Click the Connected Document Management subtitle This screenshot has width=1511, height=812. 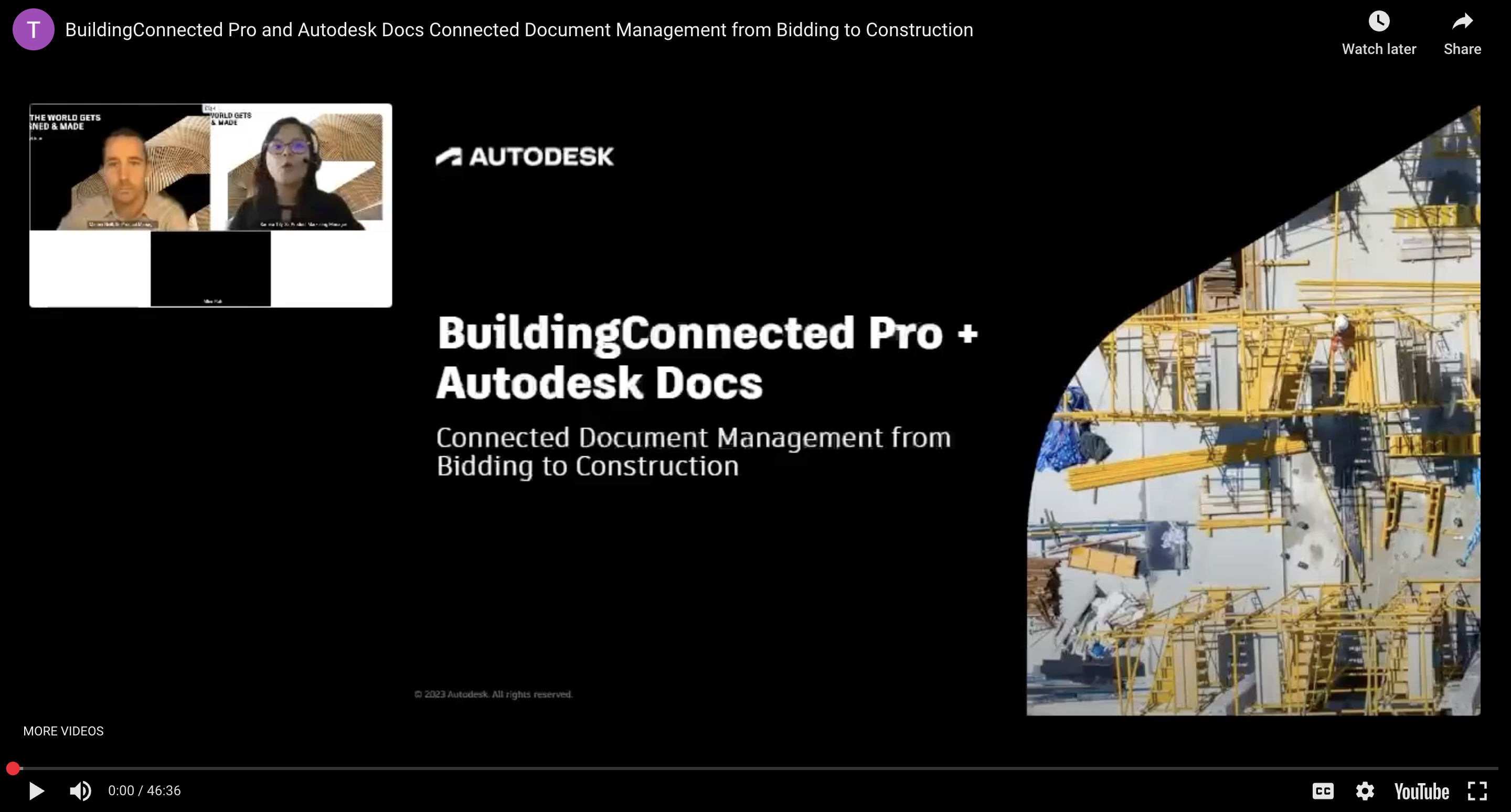coord(693,452)
